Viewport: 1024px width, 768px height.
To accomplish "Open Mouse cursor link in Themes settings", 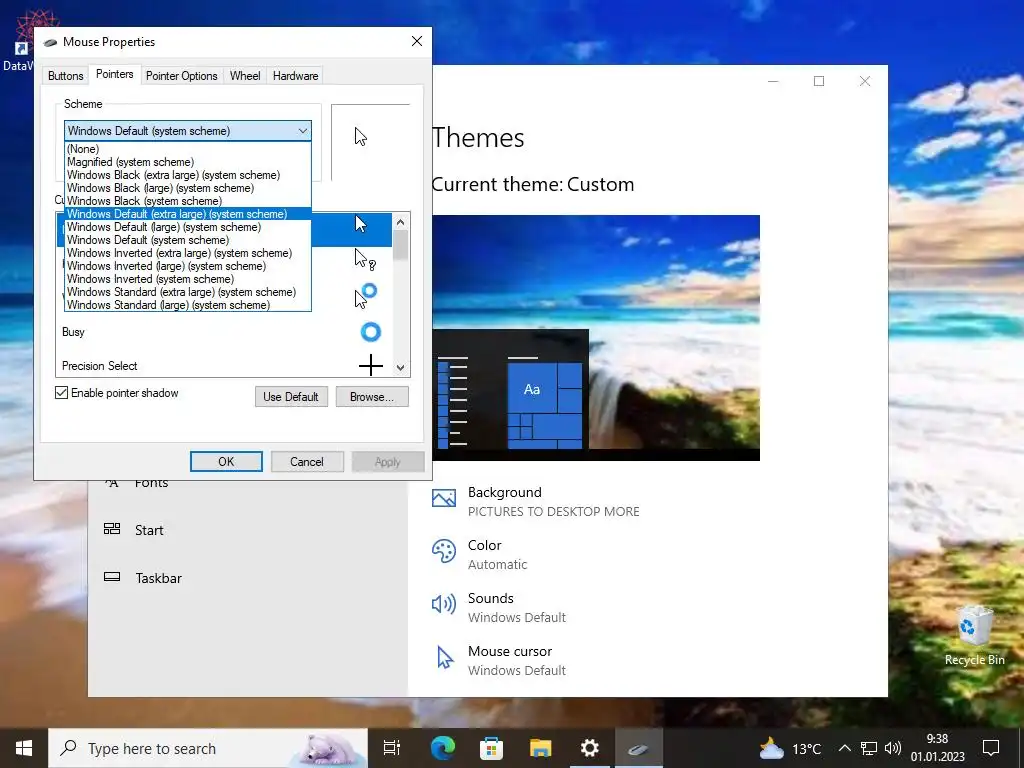I will tap(509, 651).
